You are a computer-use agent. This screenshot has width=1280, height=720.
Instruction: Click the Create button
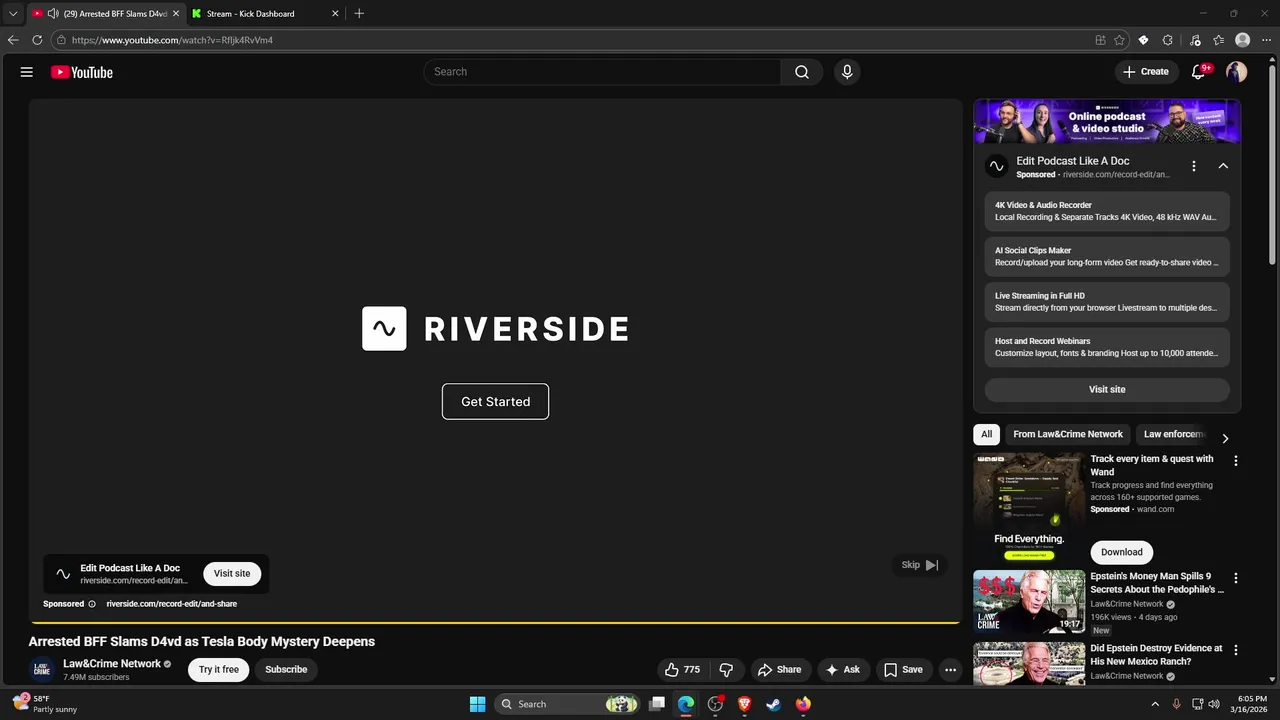tap(1146, 72)
